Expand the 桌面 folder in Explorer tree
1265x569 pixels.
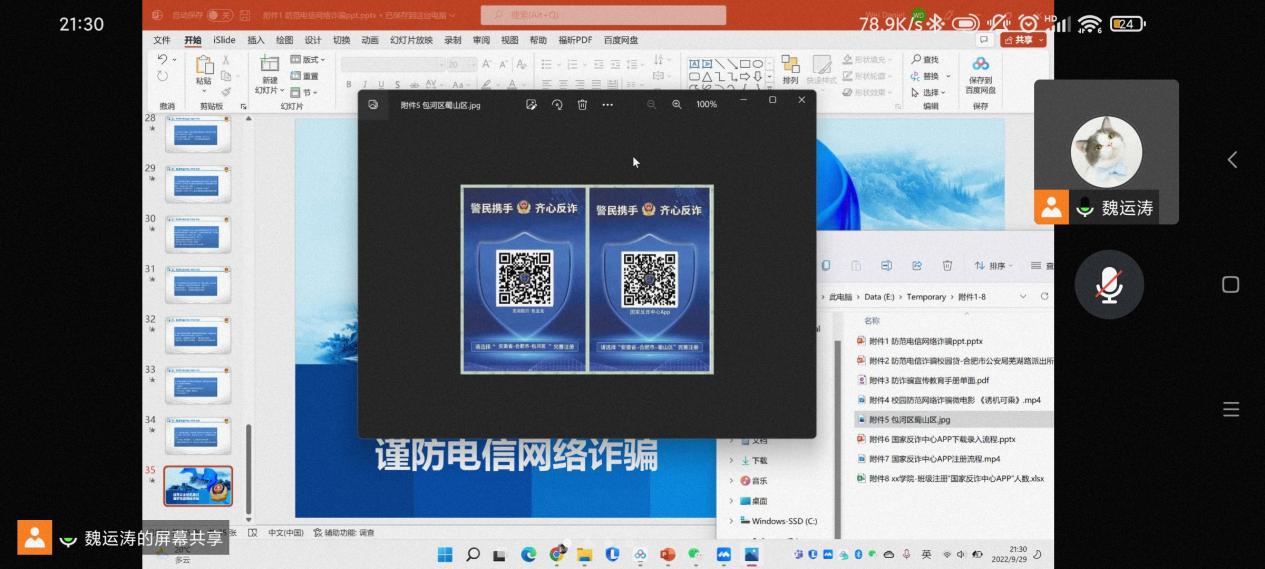point(731,501)
